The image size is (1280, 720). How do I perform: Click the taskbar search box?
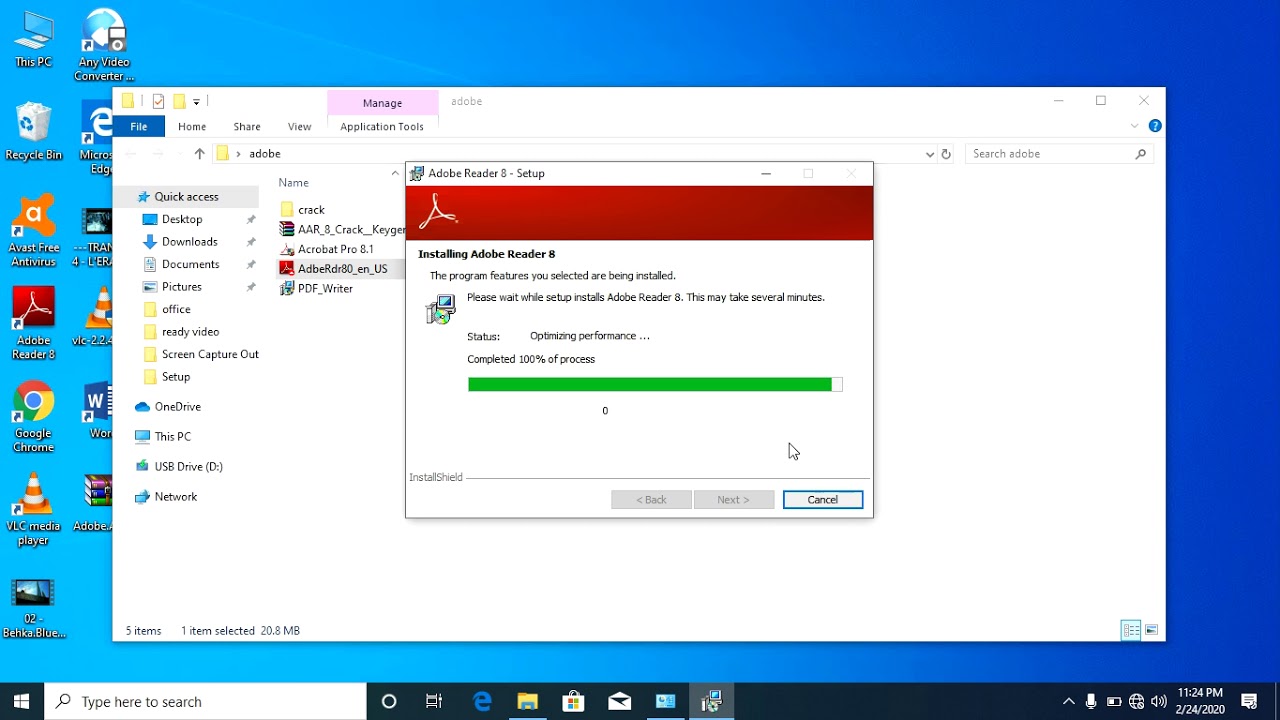pos(206,701)
